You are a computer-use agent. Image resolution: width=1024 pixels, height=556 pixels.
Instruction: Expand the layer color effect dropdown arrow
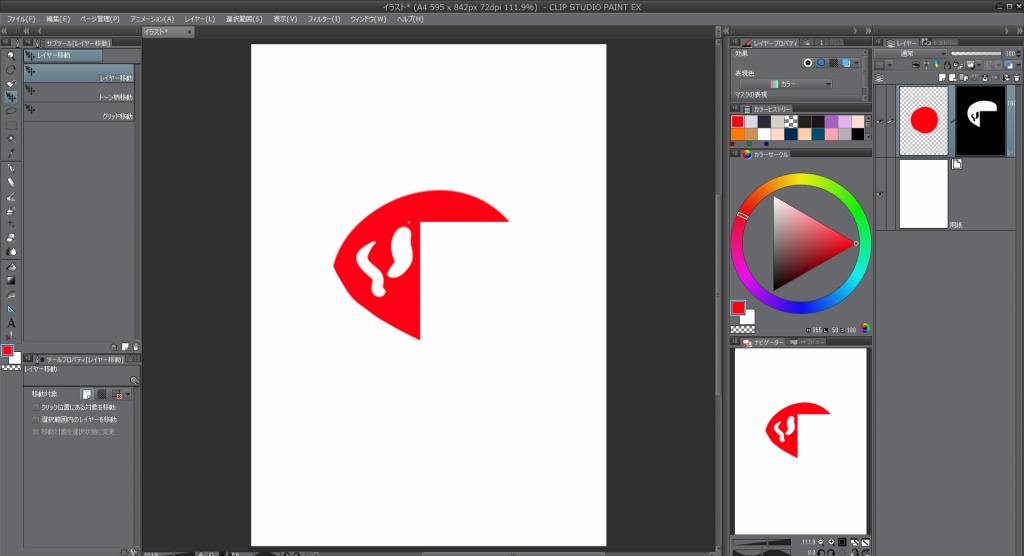tap(858, 62)
